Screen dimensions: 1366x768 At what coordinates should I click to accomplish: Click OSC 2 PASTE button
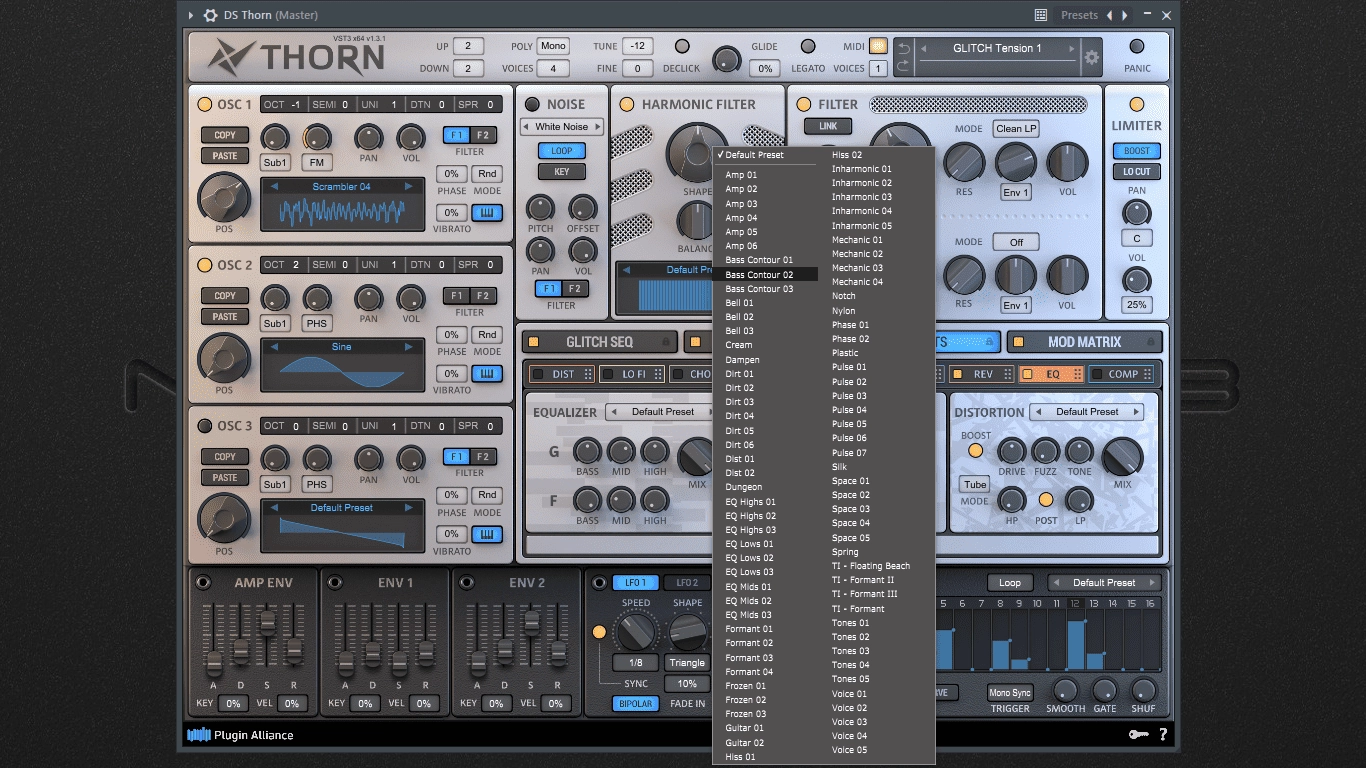click(x=225, y=316)
